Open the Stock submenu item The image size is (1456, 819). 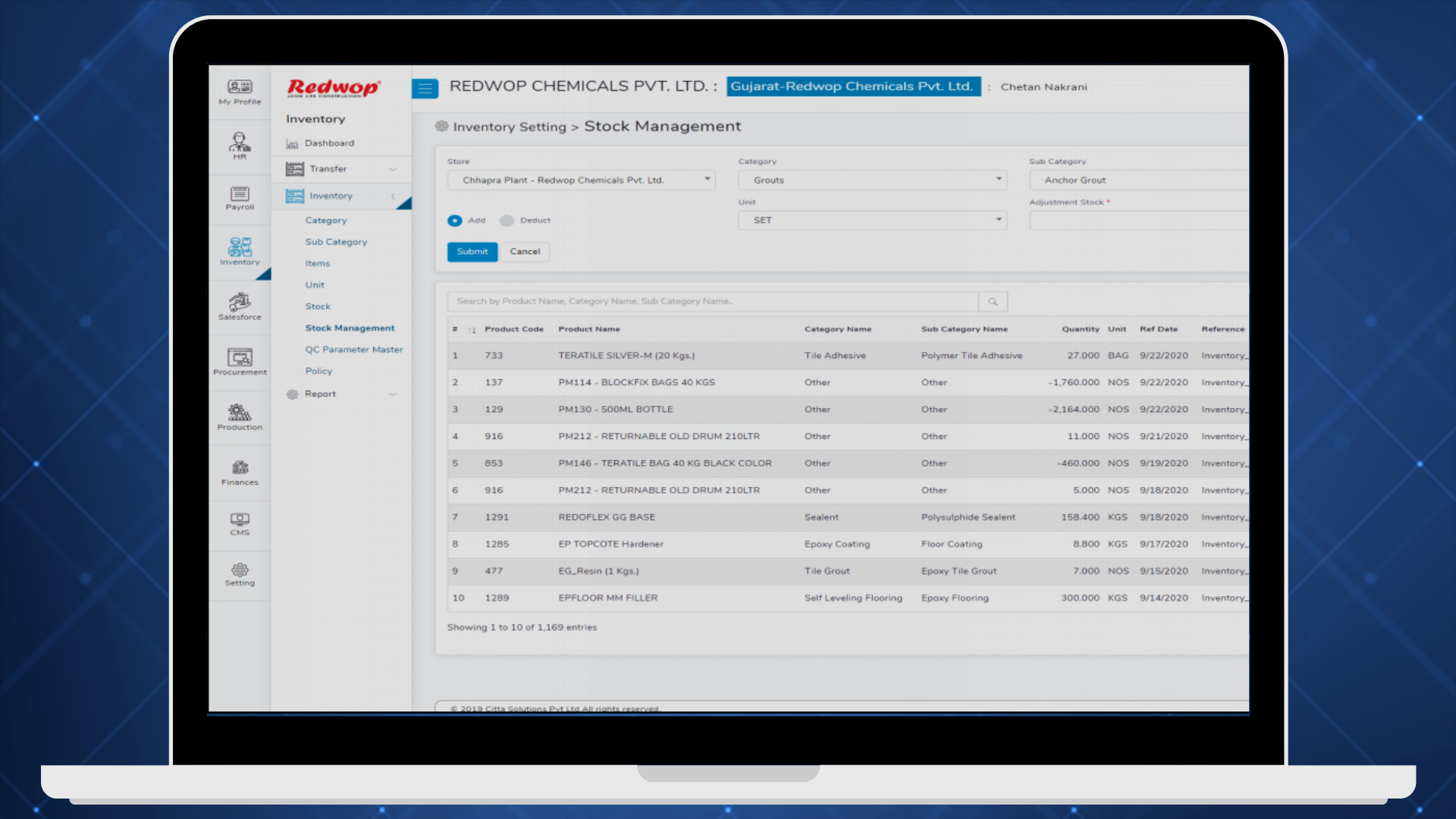tap(318, 307)
